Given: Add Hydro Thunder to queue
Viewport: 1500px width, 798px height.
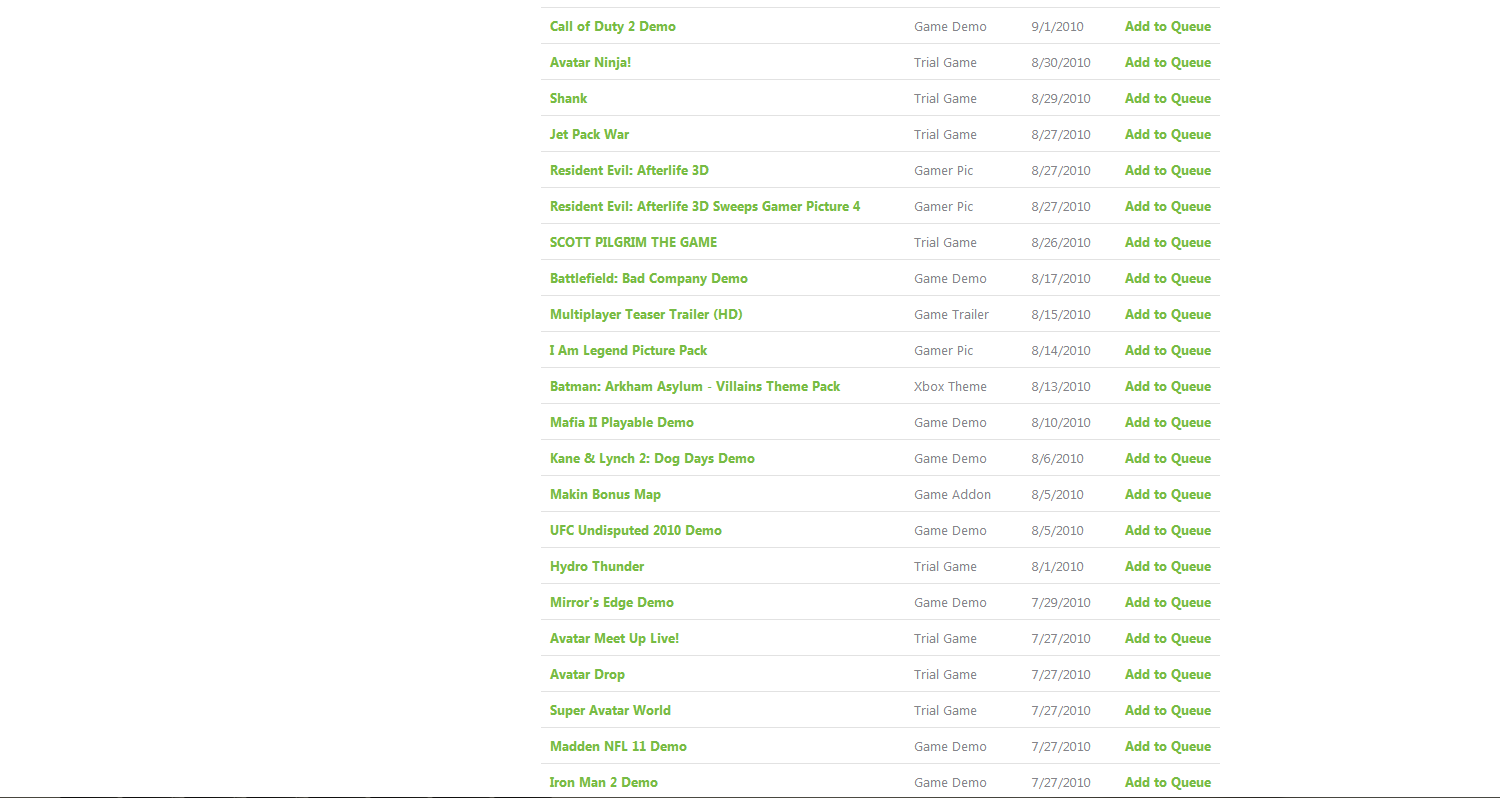Looking at the screenshot, I should pos(1167,567).
